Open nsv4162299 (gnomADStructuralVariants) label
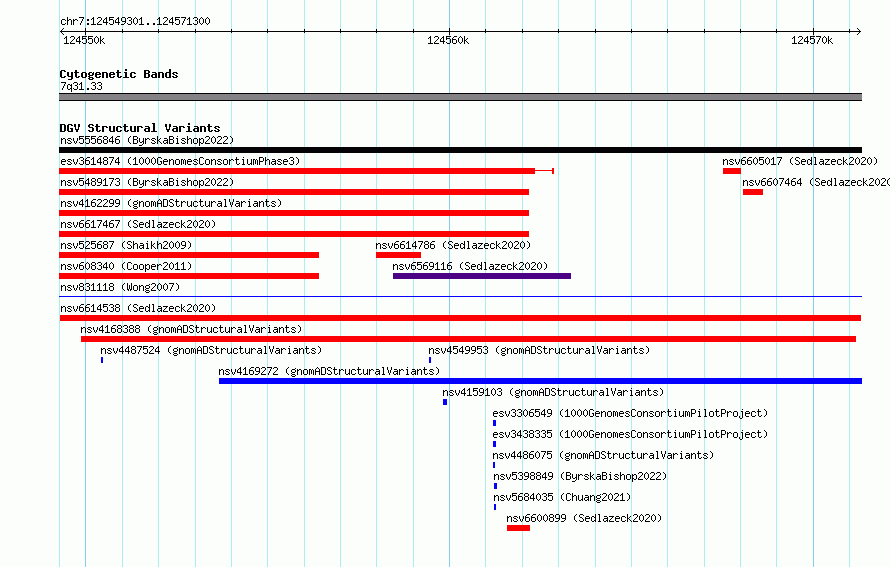 coord(171,203)
